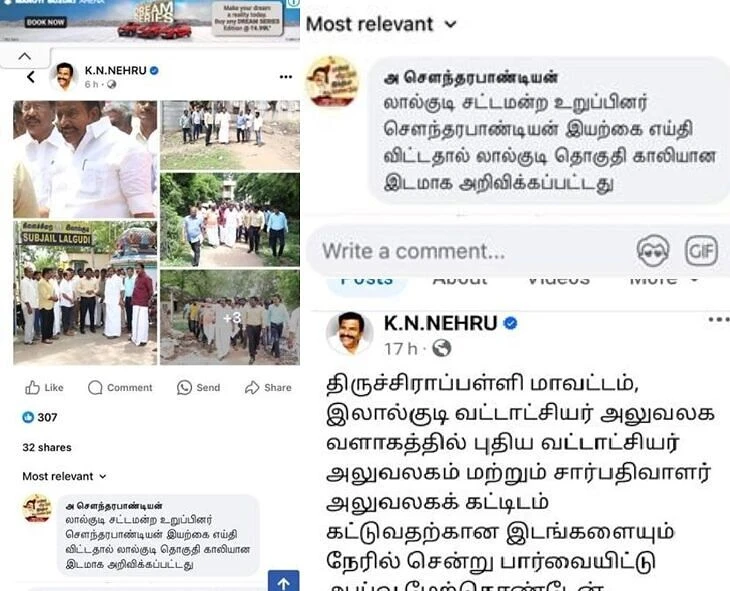Focus the Write a comment field

tap(470, 251)
